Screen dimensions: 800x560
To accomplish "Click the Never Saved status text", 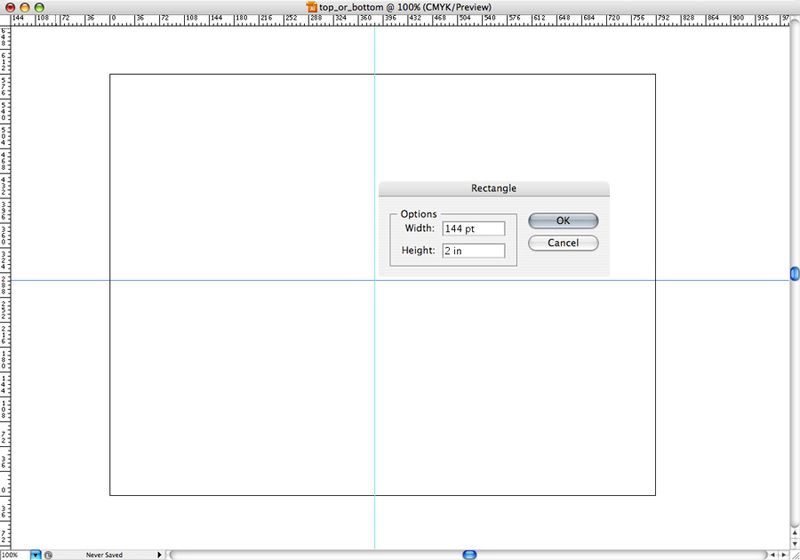I will coord(105,554).
